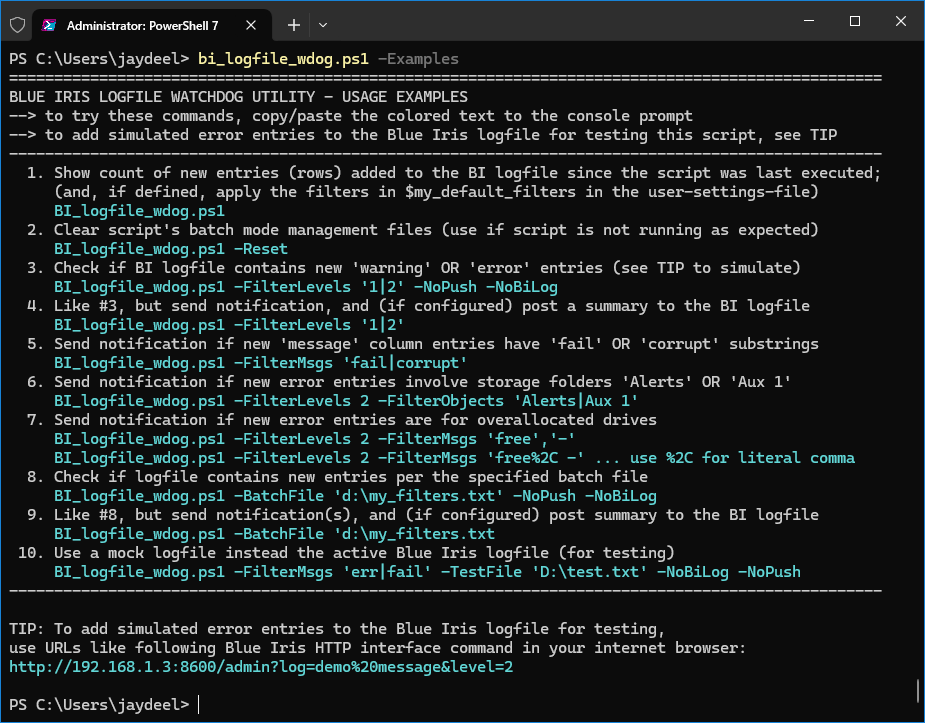Image resolution: width=925 pixels, height=723 pixels.
Task: Open a new terminal tab
Action: (294, 25)
